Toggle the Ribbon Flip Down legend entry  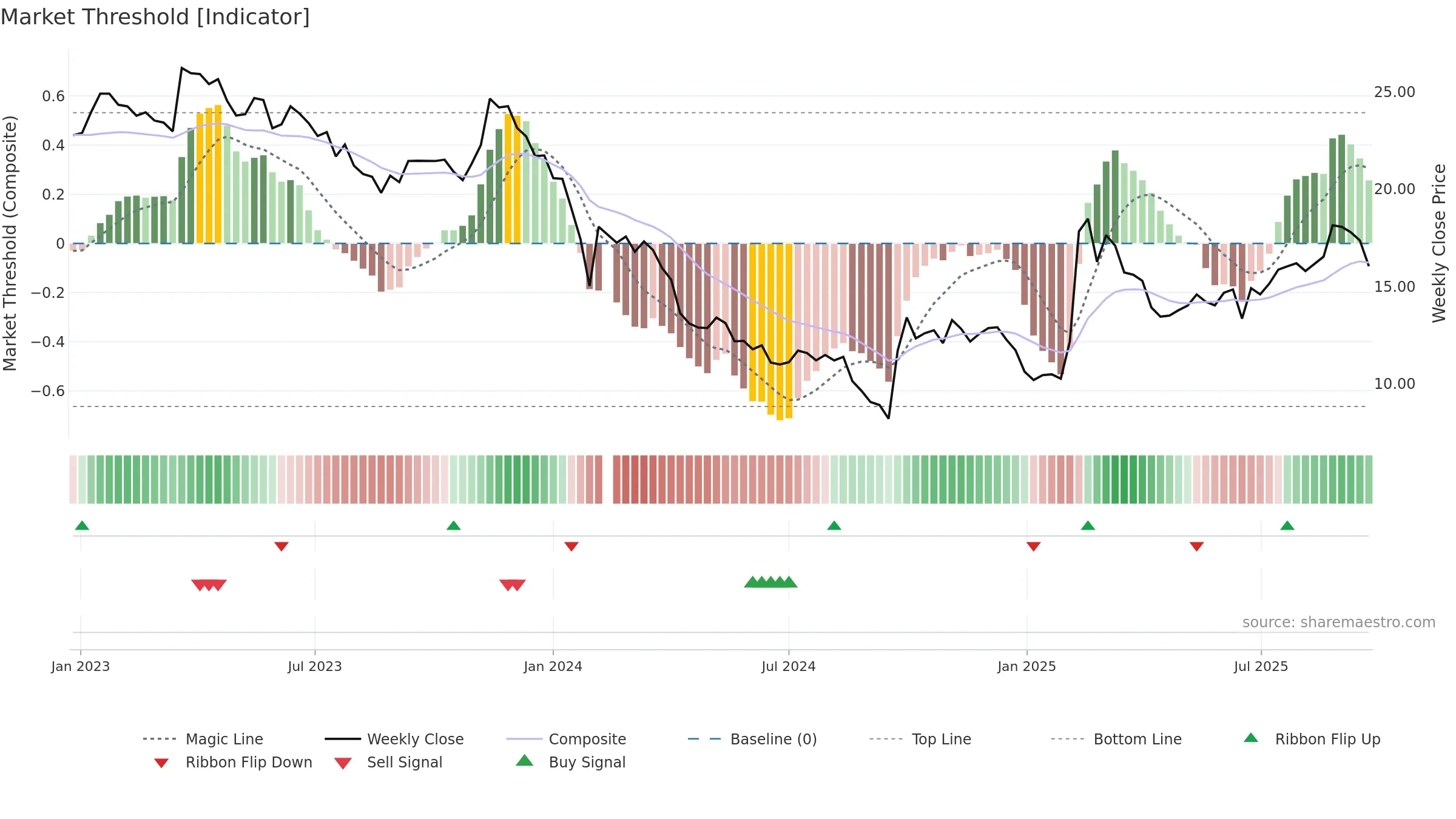pyautogui.click(x=232, y=762)
